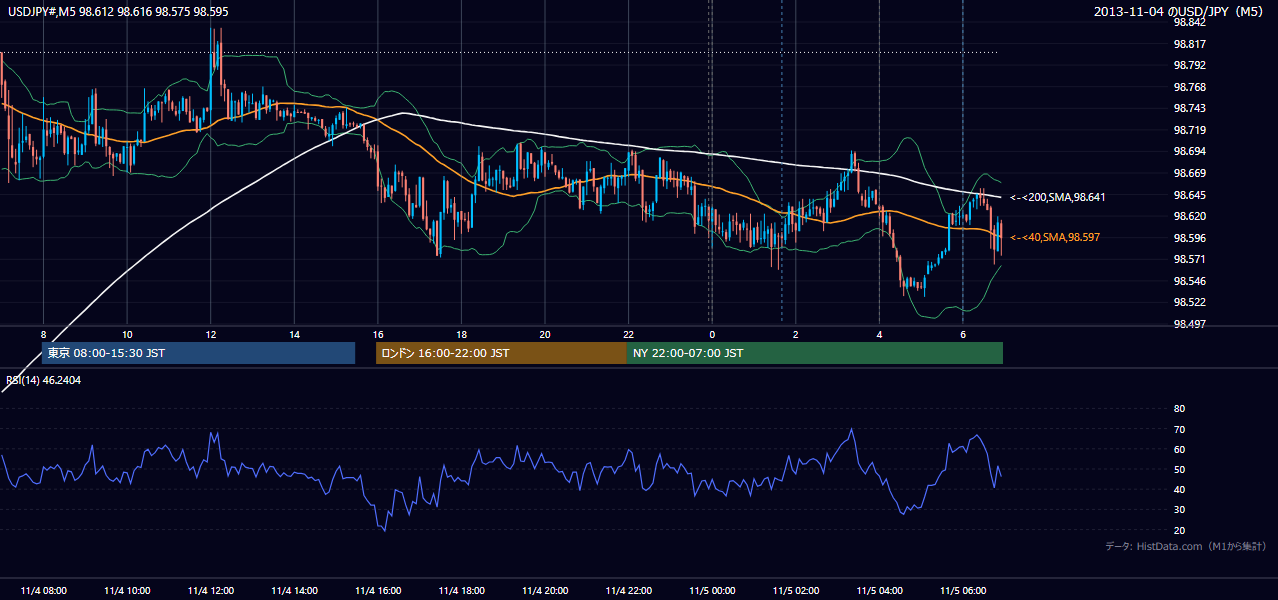This screenshot has height=600, width=1278.
Task: Click the bottom time label 11/4 12:00
Action: click(x=210, y=591)
